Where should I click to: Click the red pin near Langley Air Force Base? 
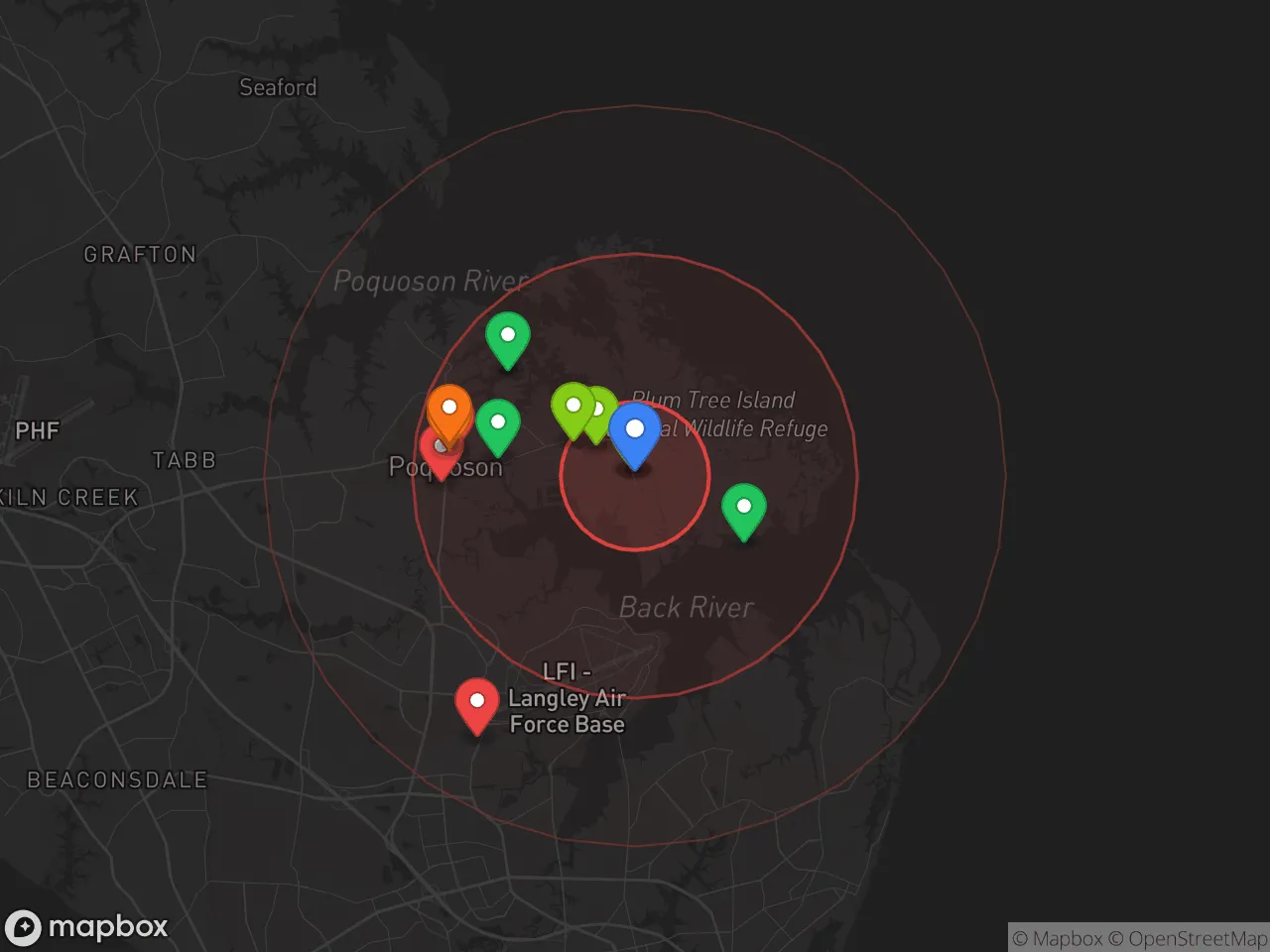(x=476, y=703)
